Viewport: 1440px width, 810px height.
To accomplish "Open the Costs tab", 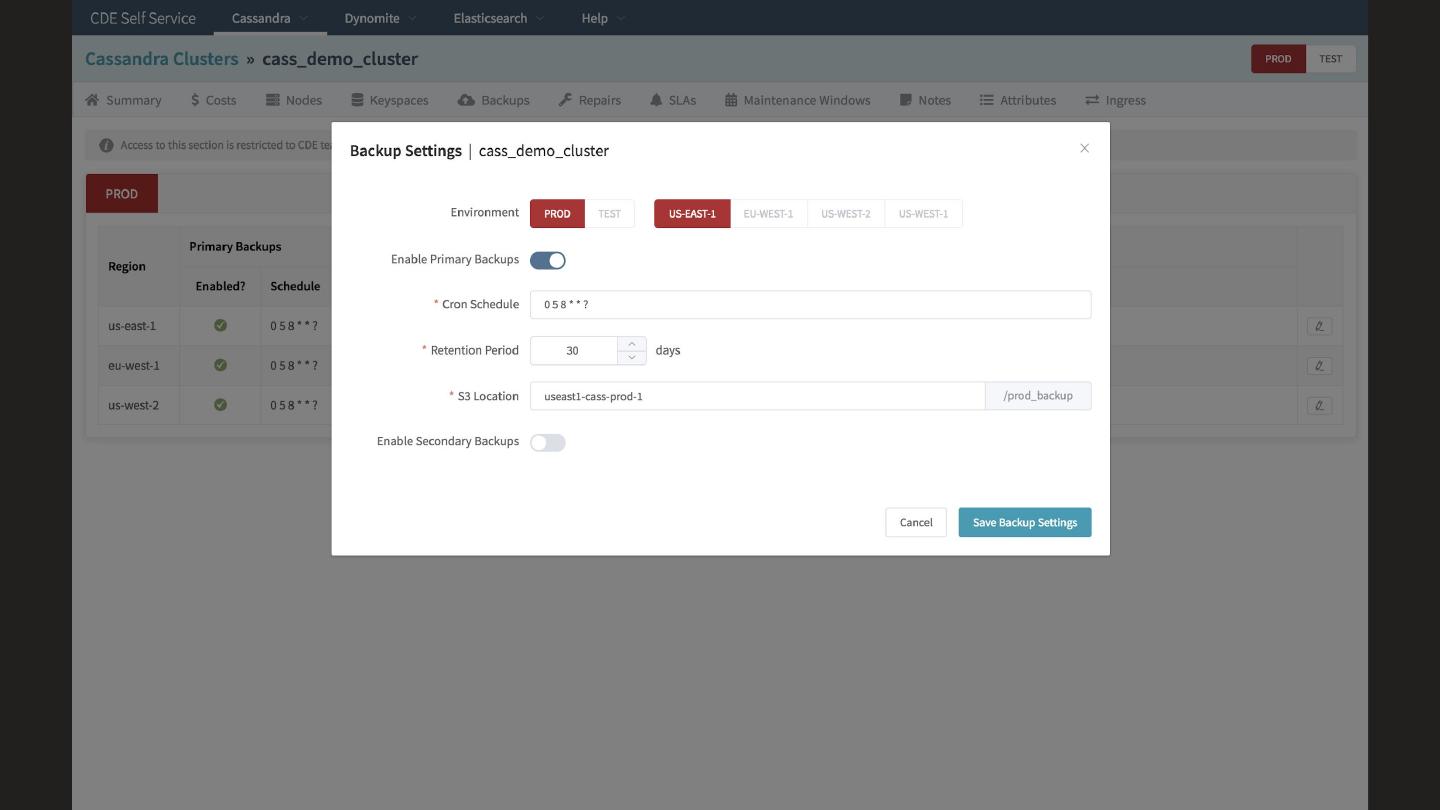I will pyautogui.click(x=214, y=100).
